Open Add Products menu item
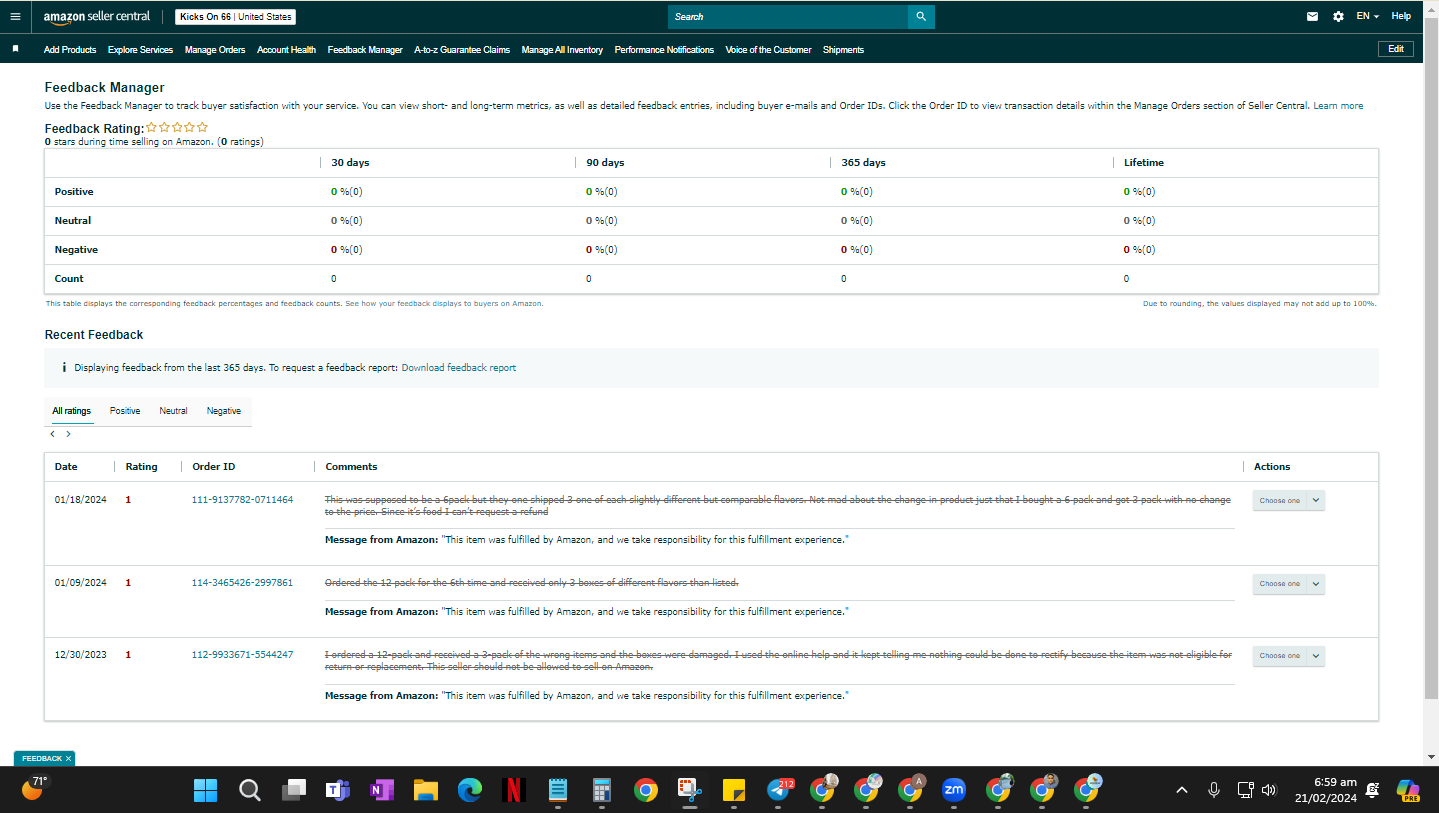 tap(70, 50)
